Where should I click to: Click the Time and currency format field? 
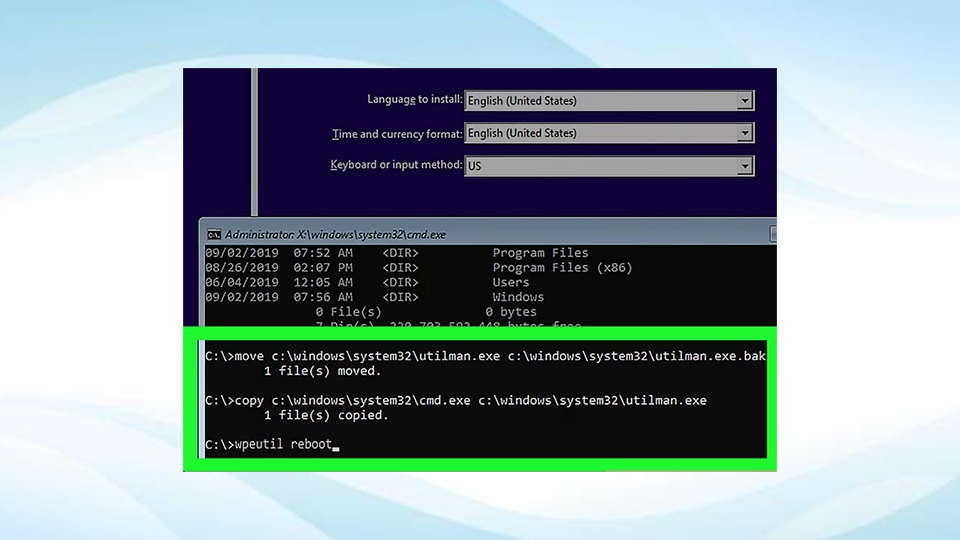click(600, 133)
